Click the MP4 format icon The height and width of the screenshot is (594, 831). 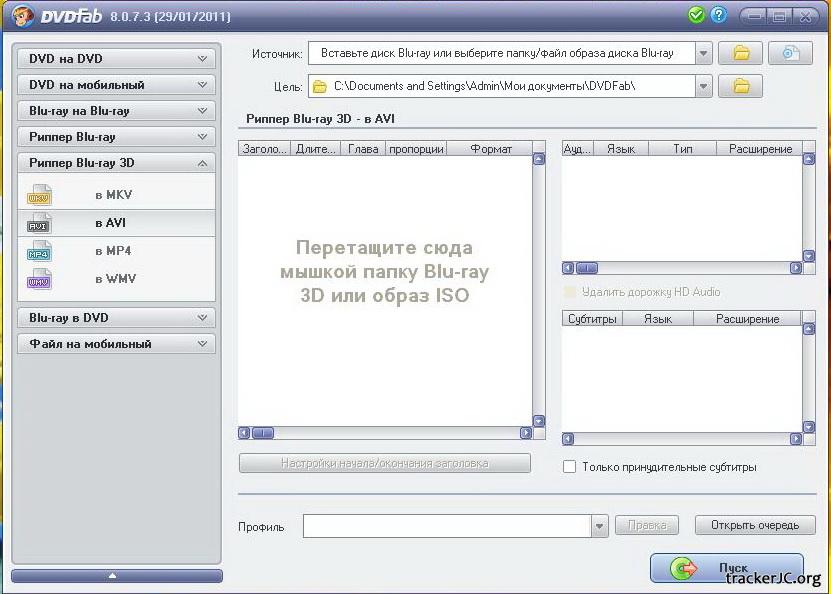pos(39,251)
